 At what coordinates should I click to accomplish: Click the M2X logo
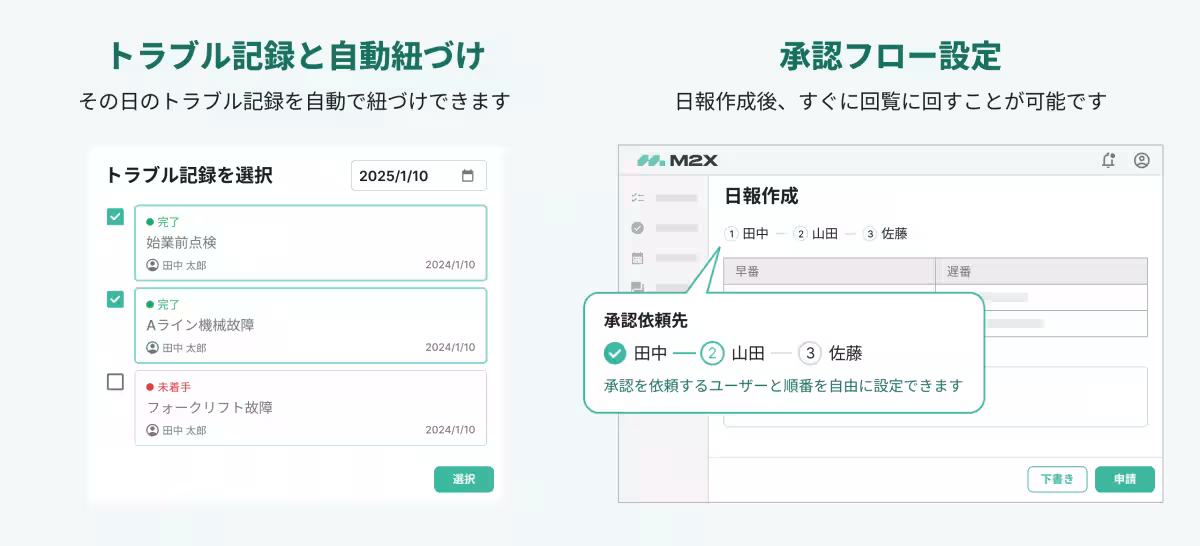click(x=677, y=160)
